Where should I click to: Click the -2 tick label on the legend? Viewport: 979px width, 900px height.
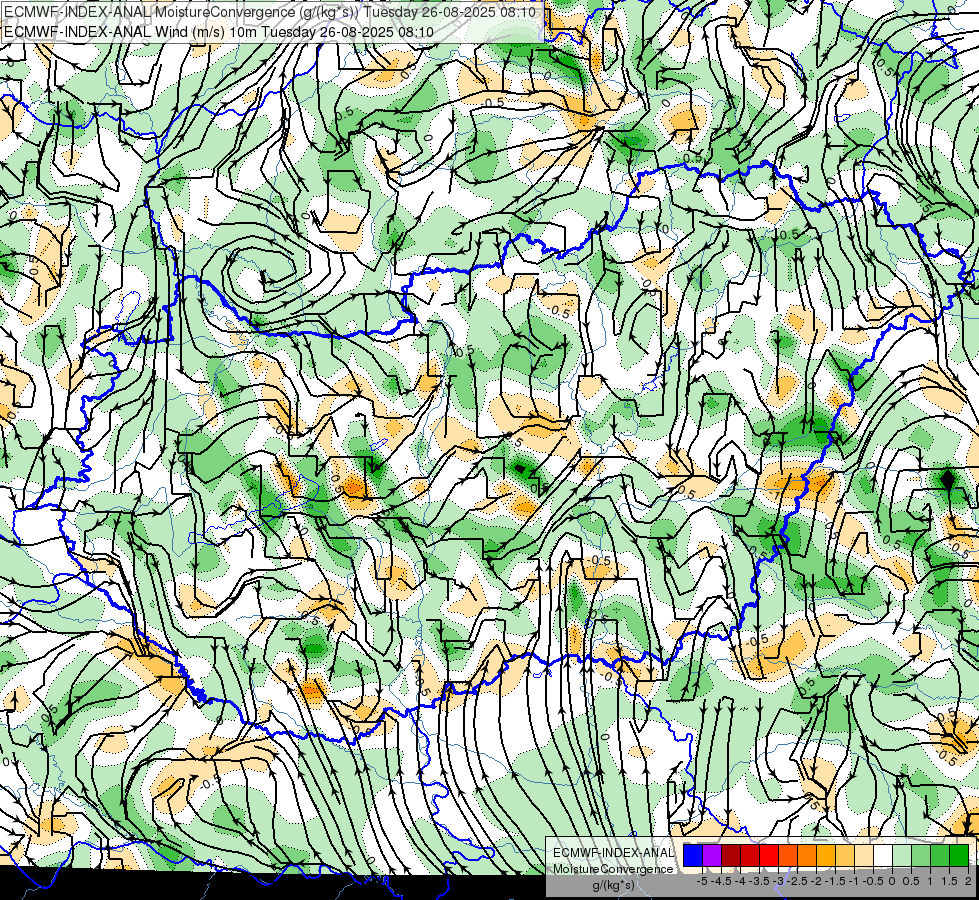(816, 881)
